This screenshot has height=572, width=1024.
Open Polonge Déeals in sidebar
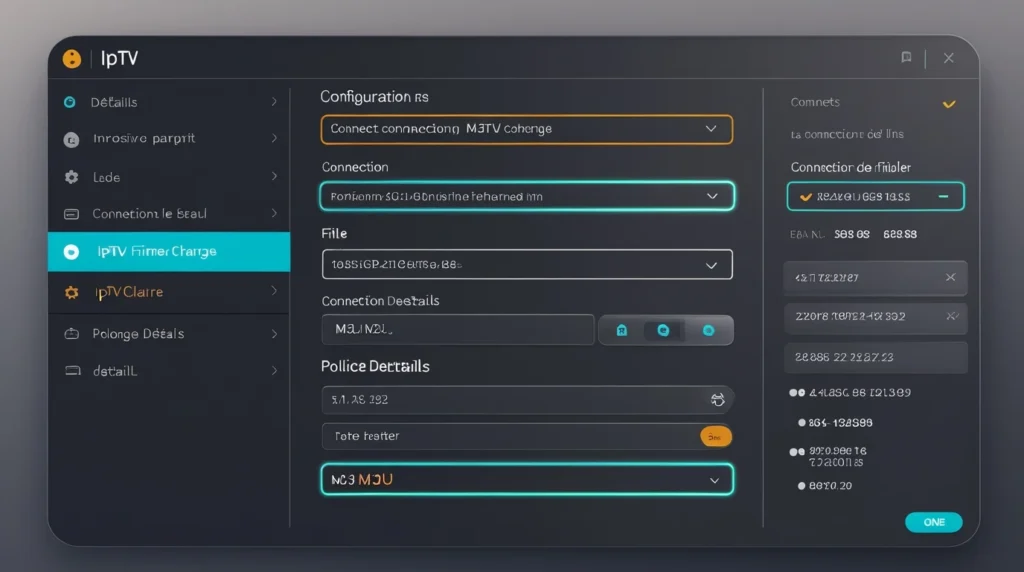169,334
